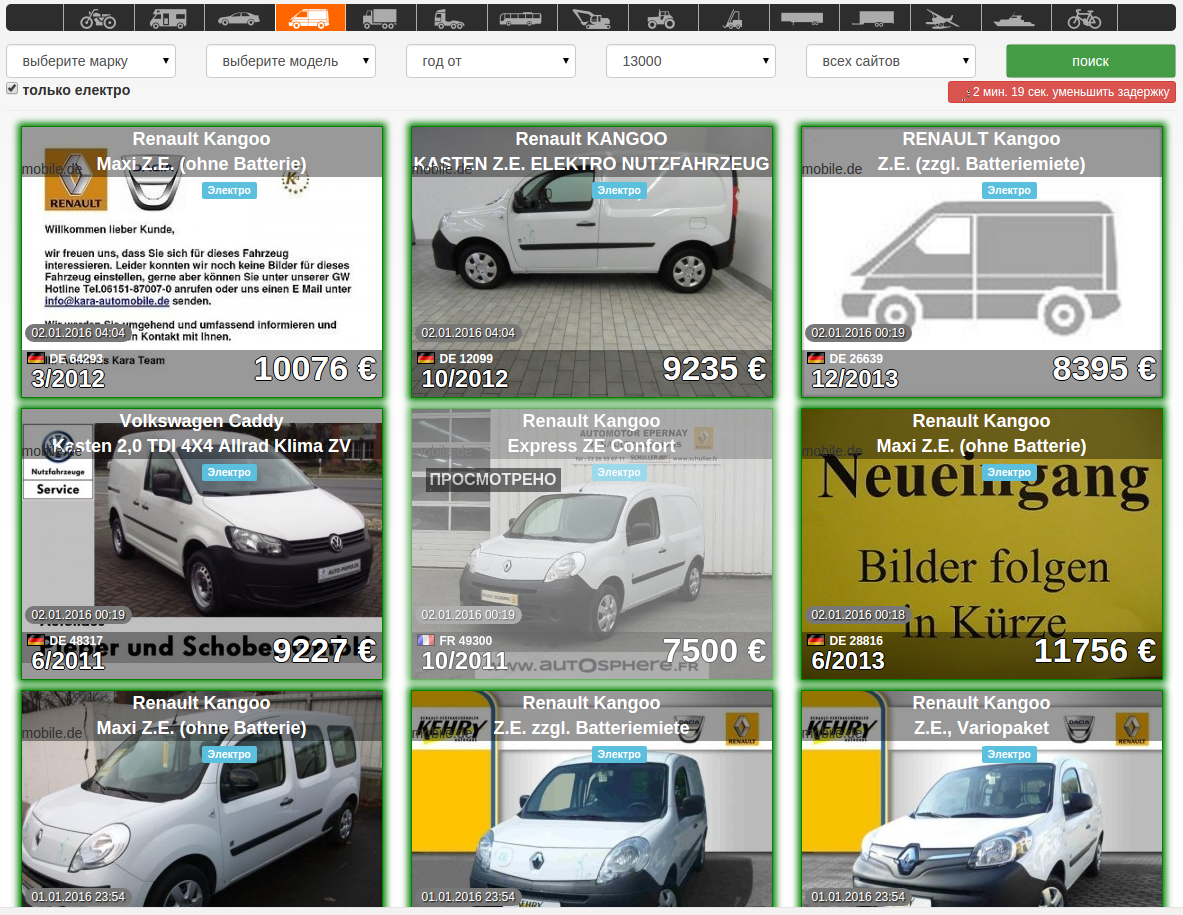This screenshot has width=1183, height=915.
Task: Open the bus category
Action: (x=521, y=18)
